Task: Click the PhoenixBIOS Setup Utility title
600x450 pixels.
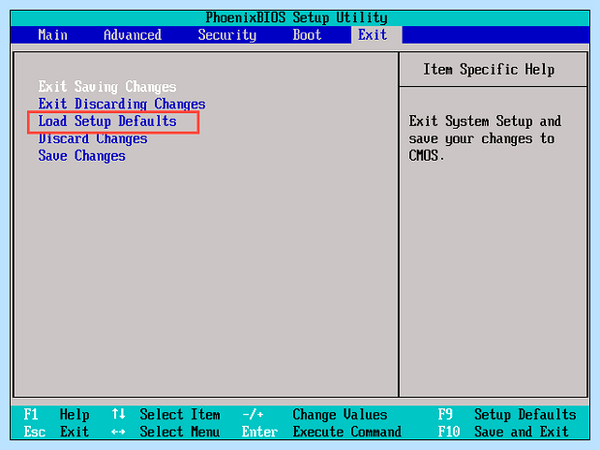Action: (x=297, y=18)
